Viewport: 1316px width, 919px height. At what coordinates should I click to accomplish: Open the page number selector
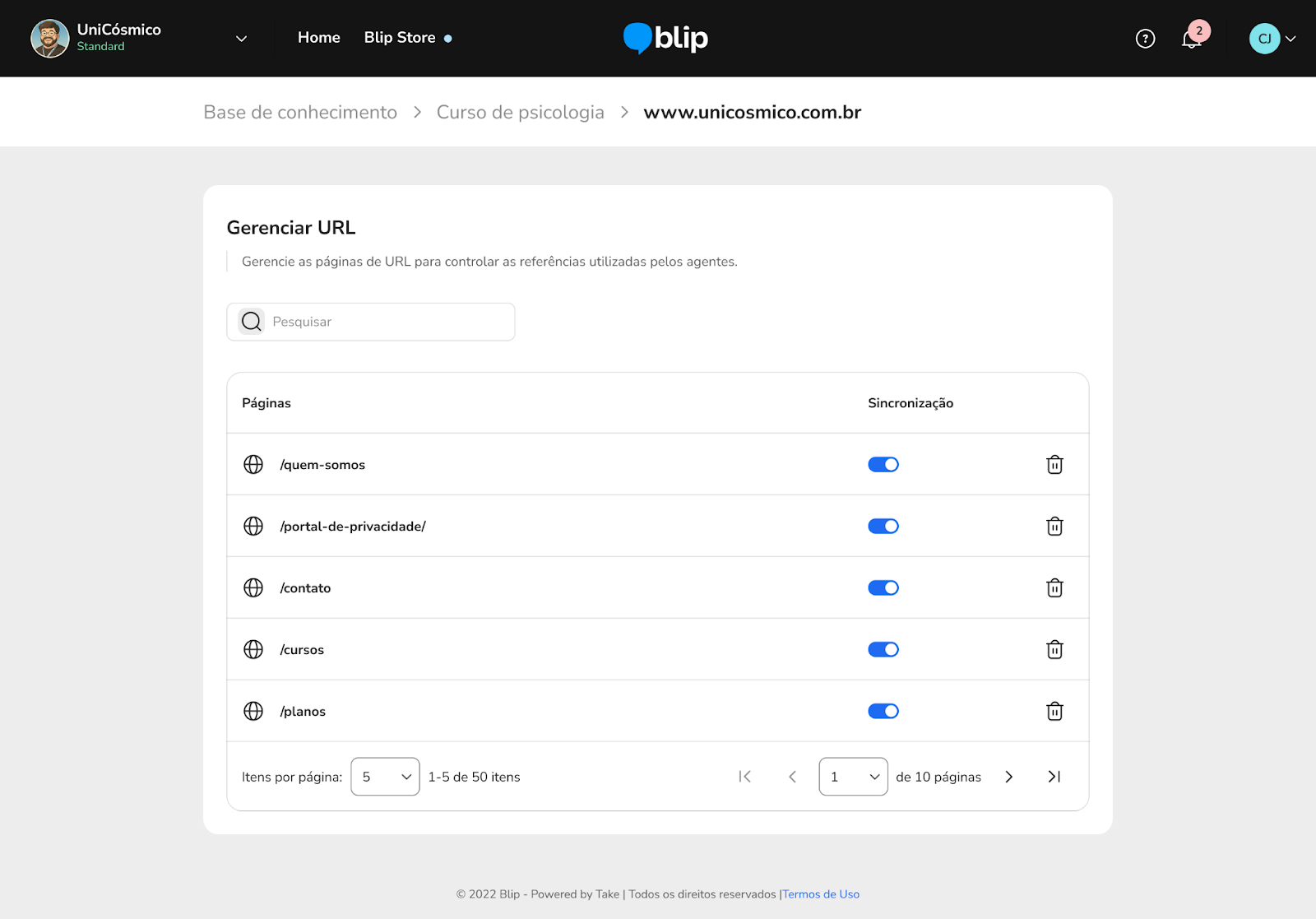pos(853,777)
